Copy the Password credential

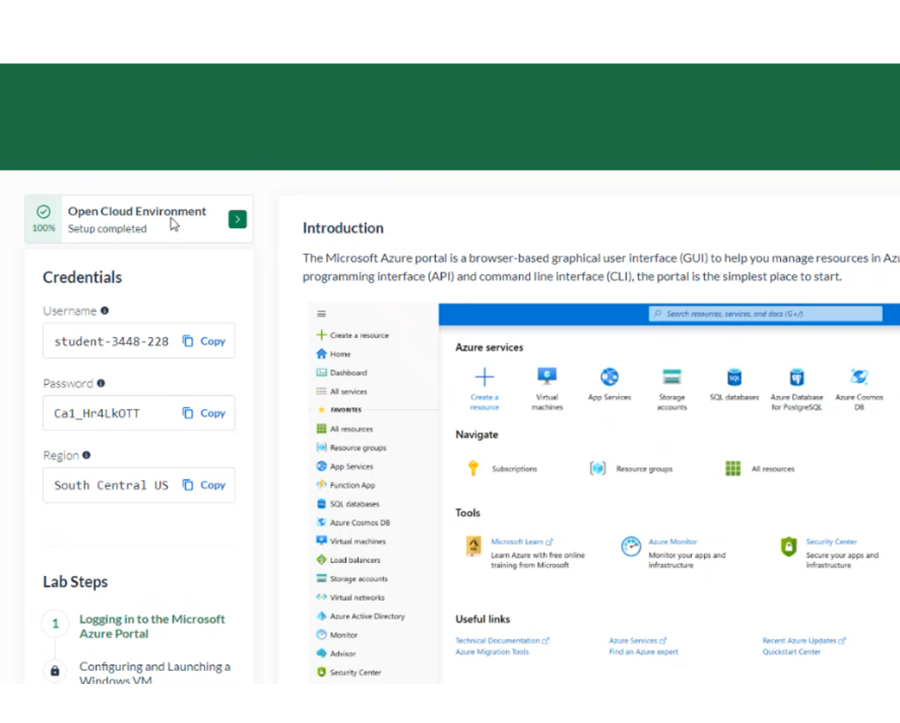click(204, 413)
